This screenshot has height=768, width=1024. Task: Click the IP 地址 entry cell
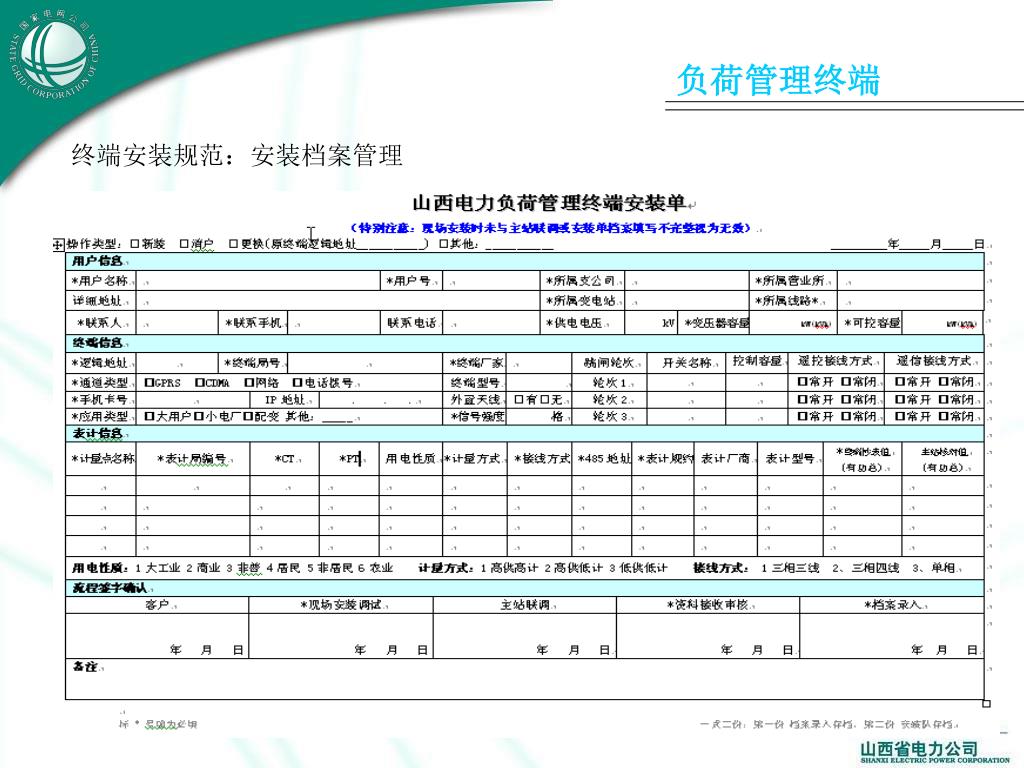pos(381,399)
